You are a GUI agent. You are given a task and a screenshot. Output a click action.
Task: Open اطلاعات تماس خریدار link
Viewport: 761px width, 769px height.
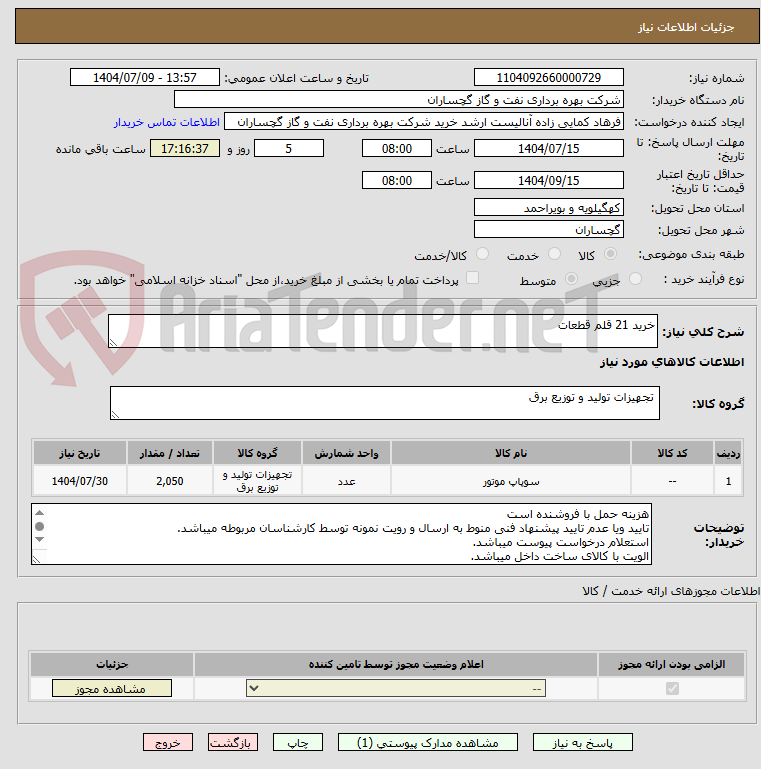[167, 122]
